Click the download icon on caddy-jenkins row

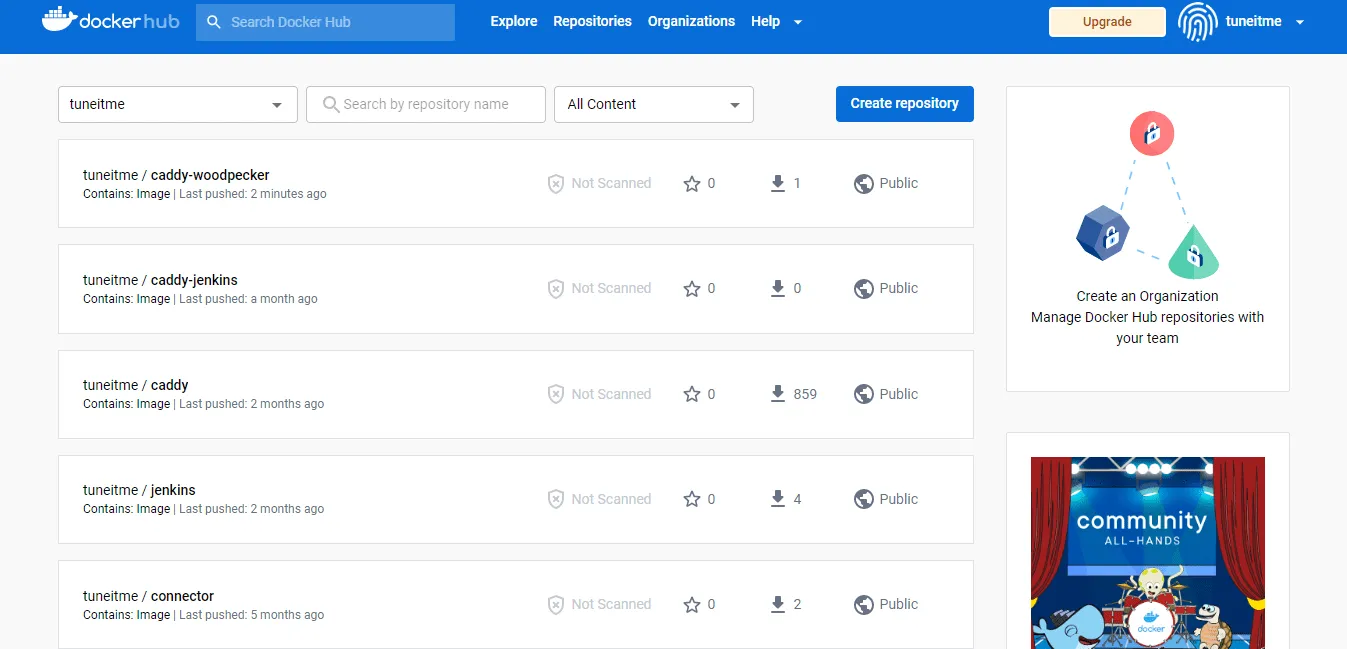(778, 289)
